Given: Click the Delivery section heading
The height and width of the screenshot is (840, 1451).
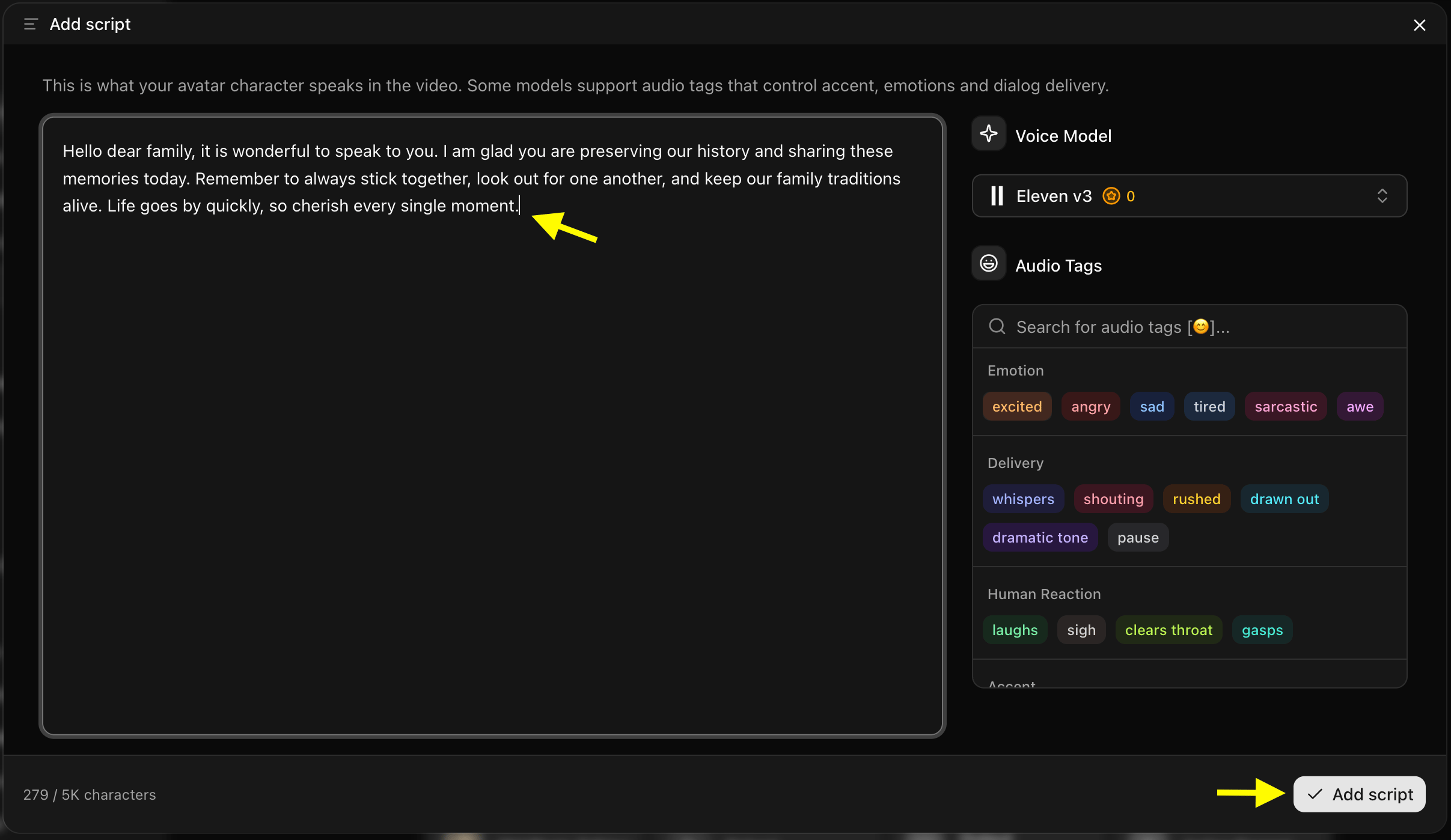Looking at the screenshot, I should (1015, 463).
